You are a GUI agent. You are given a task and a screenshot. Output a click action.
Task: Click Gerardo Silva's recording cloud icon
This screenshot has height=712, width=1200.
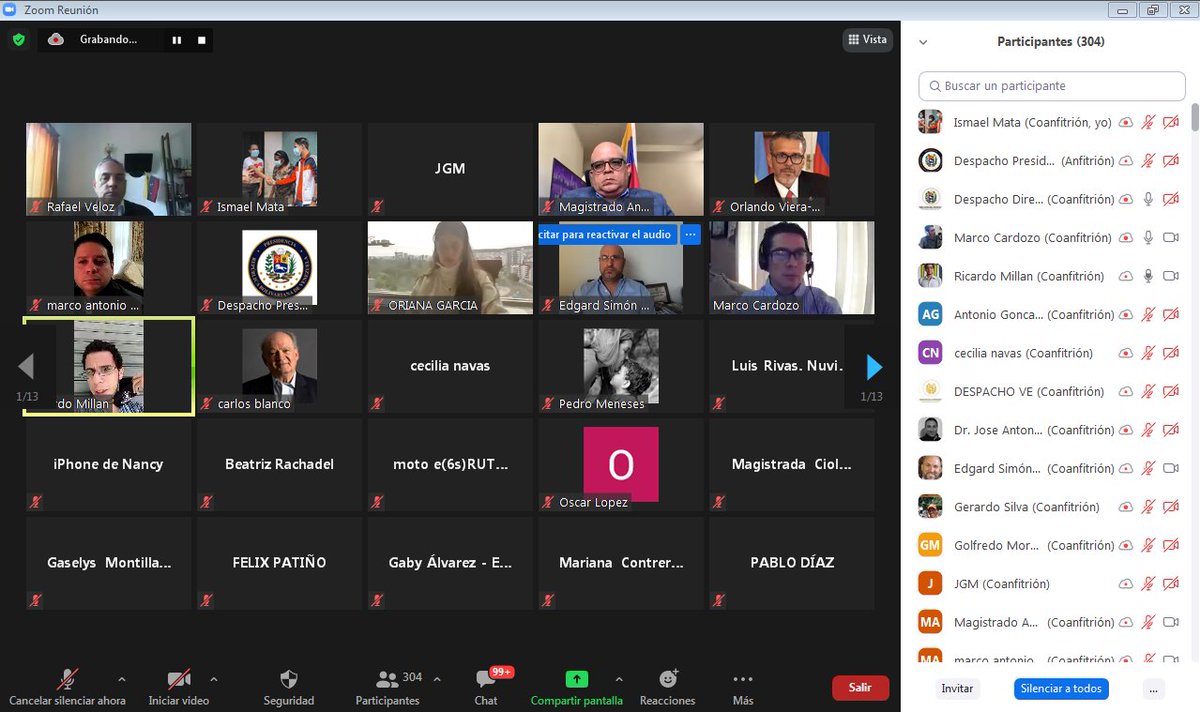[1125, 507]
